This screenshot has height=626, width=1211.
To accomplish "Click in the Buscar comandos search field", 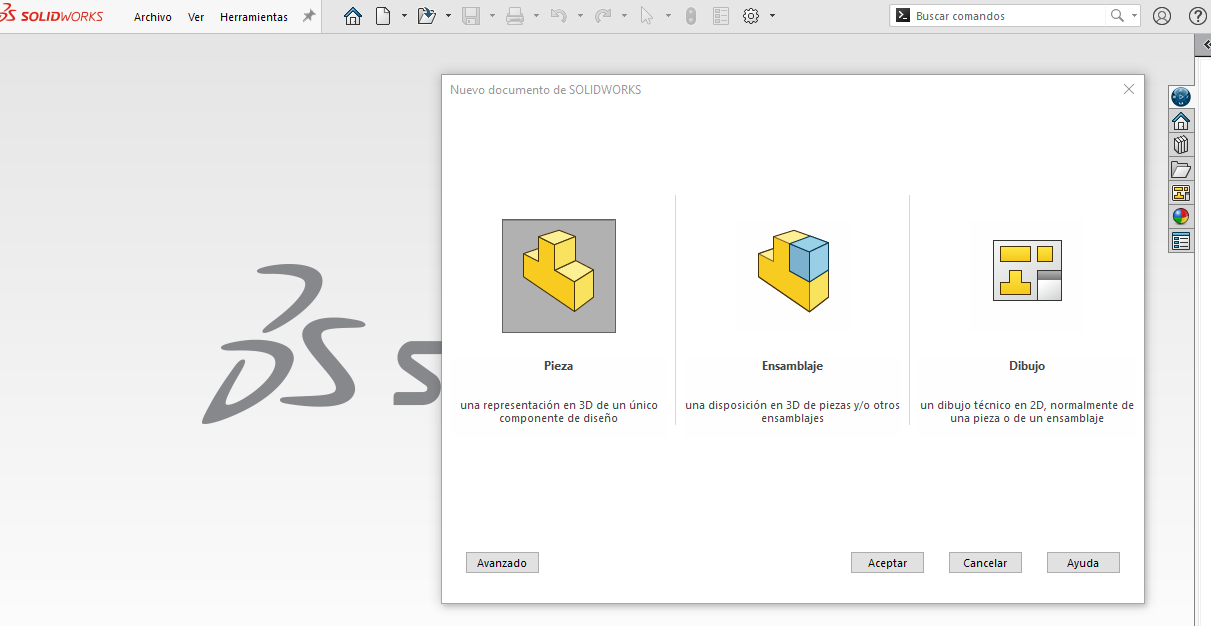I will [x=1010, y=16].
